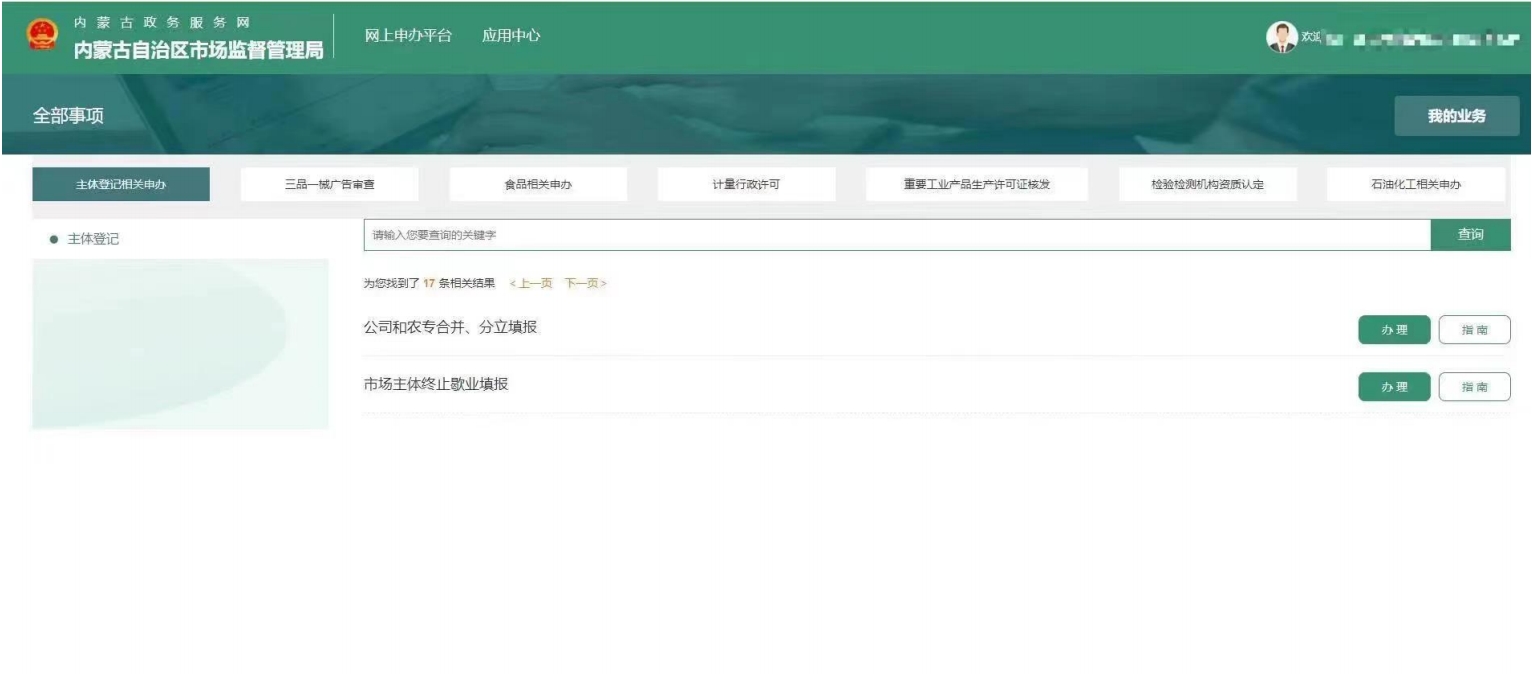Open the 我的业务 page
This screenshot has width=1532, height=674.
click(x=1456, y=116)
